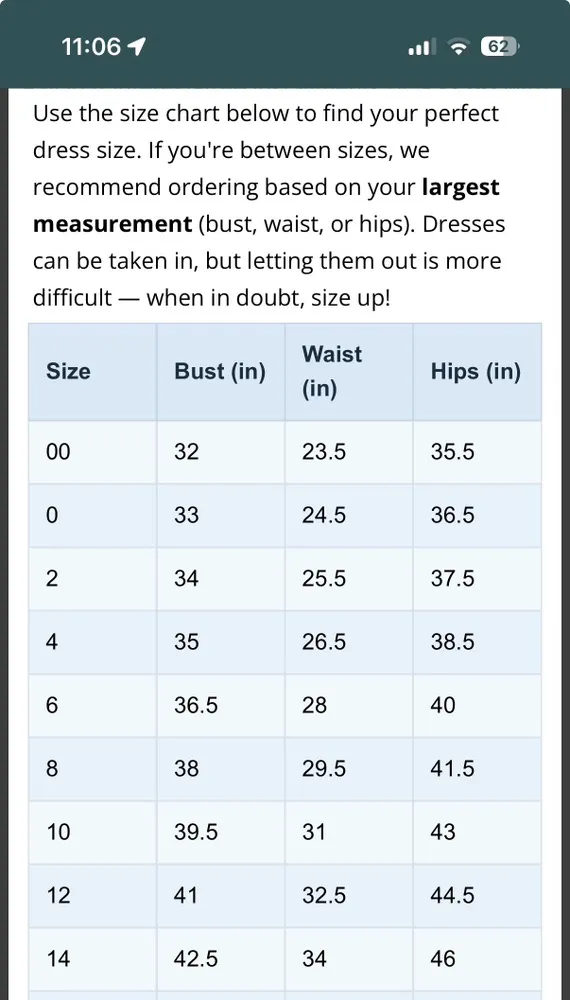Tap the bust value 34 for size 2

[186, 578]
